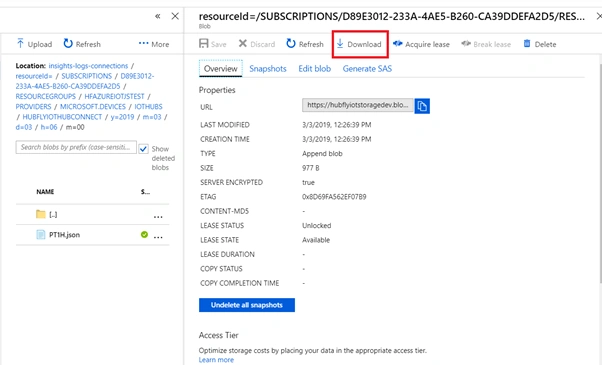
Task: Click the 977 B size value
Action: tap(311, 168)
